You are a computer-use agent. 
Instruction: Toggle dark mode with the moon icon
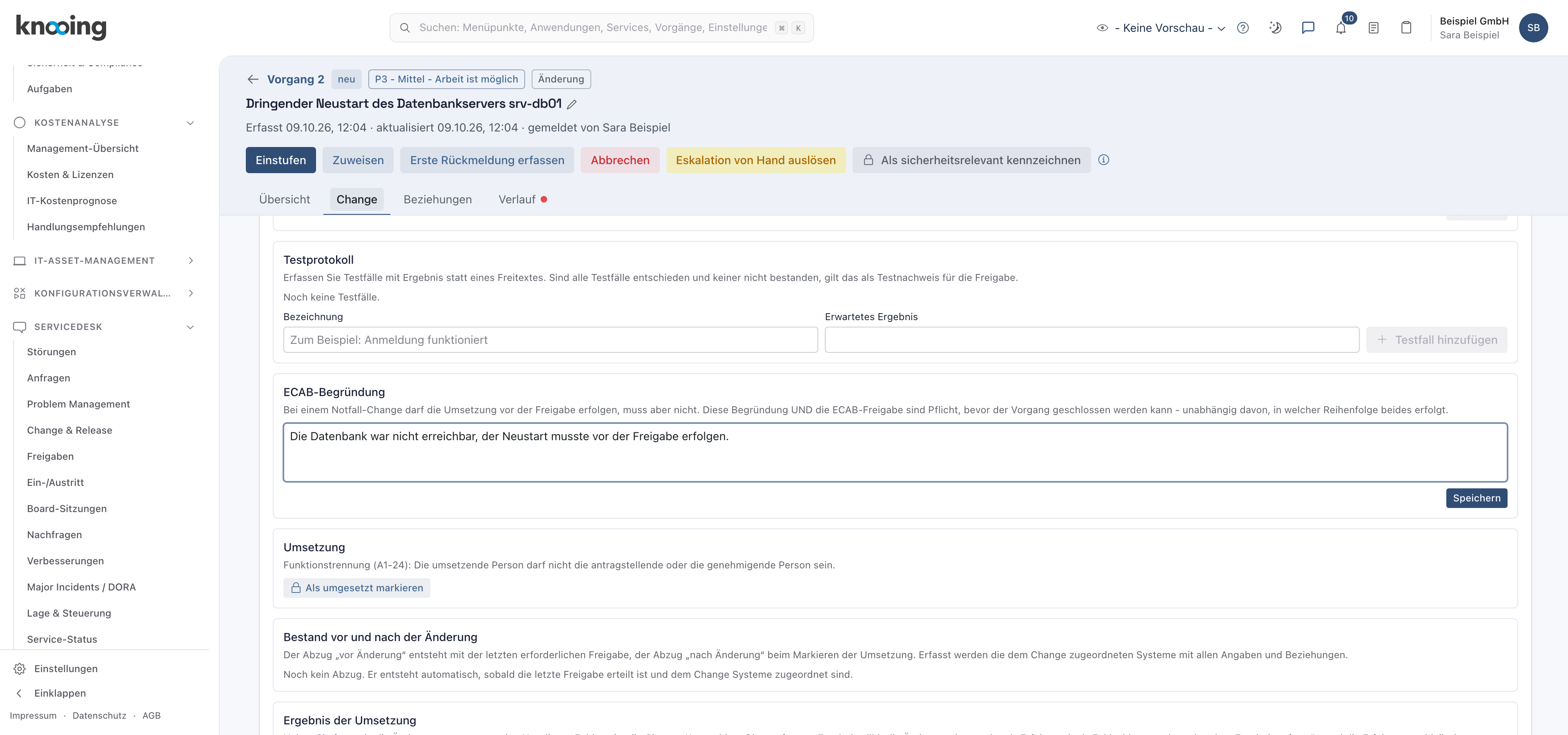(x=1275, y=27)
